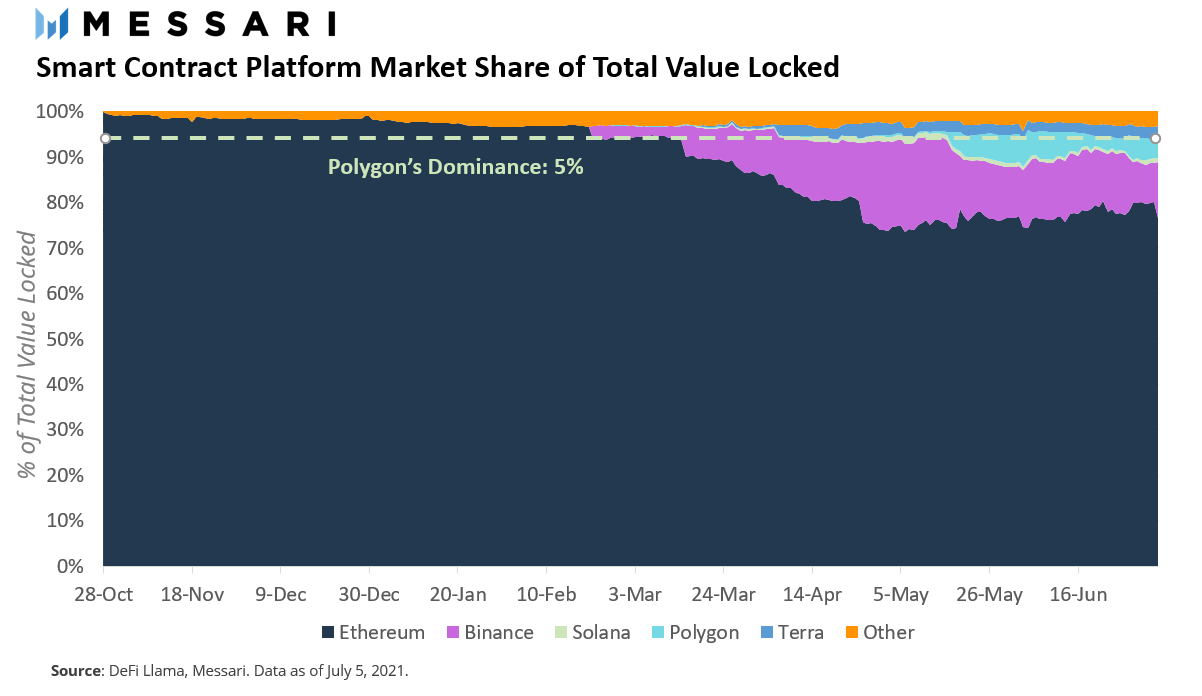Click the chart title text

coord(437,68)
